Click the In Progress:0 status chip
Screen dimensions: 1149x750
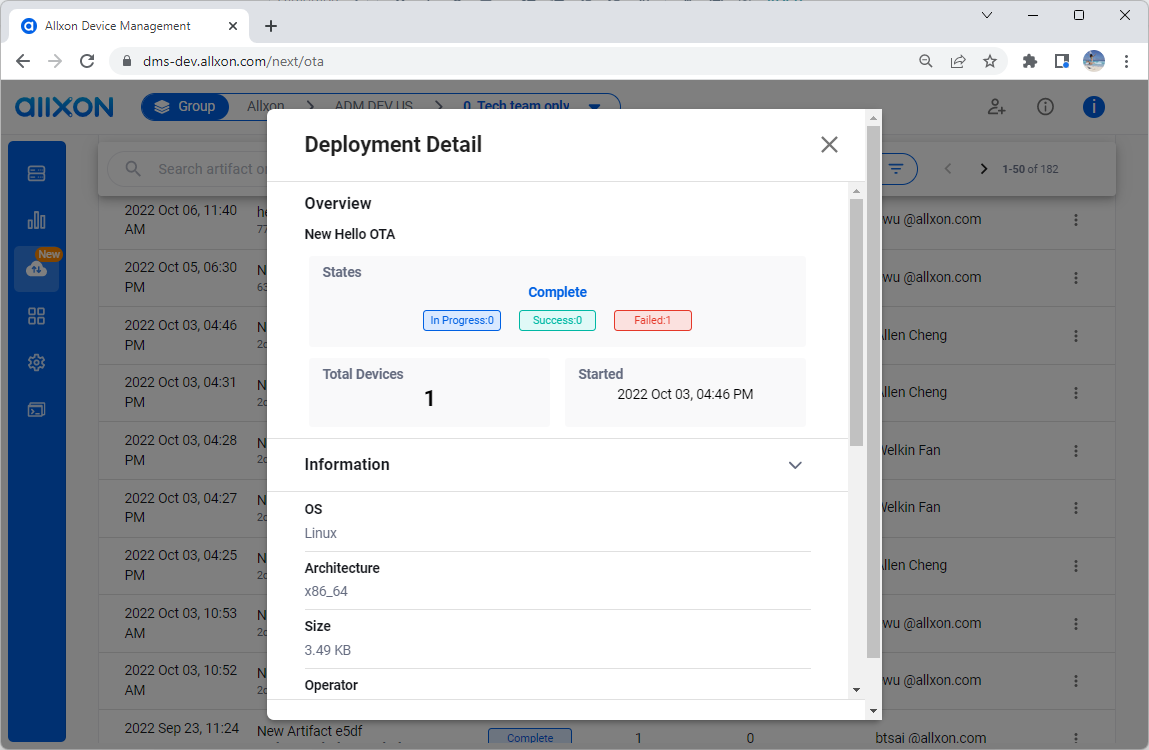click(x=461, y=320)
